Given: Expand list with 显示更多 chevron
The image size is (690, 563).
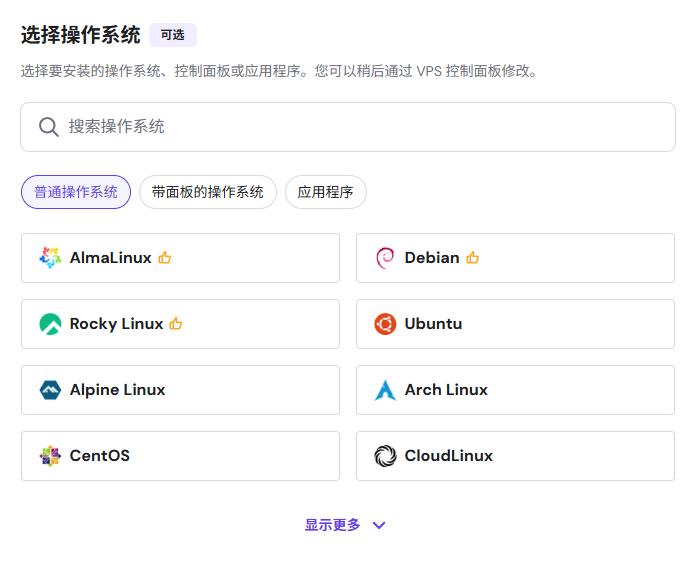Looking at the screenshot, I should pos(379,525).
